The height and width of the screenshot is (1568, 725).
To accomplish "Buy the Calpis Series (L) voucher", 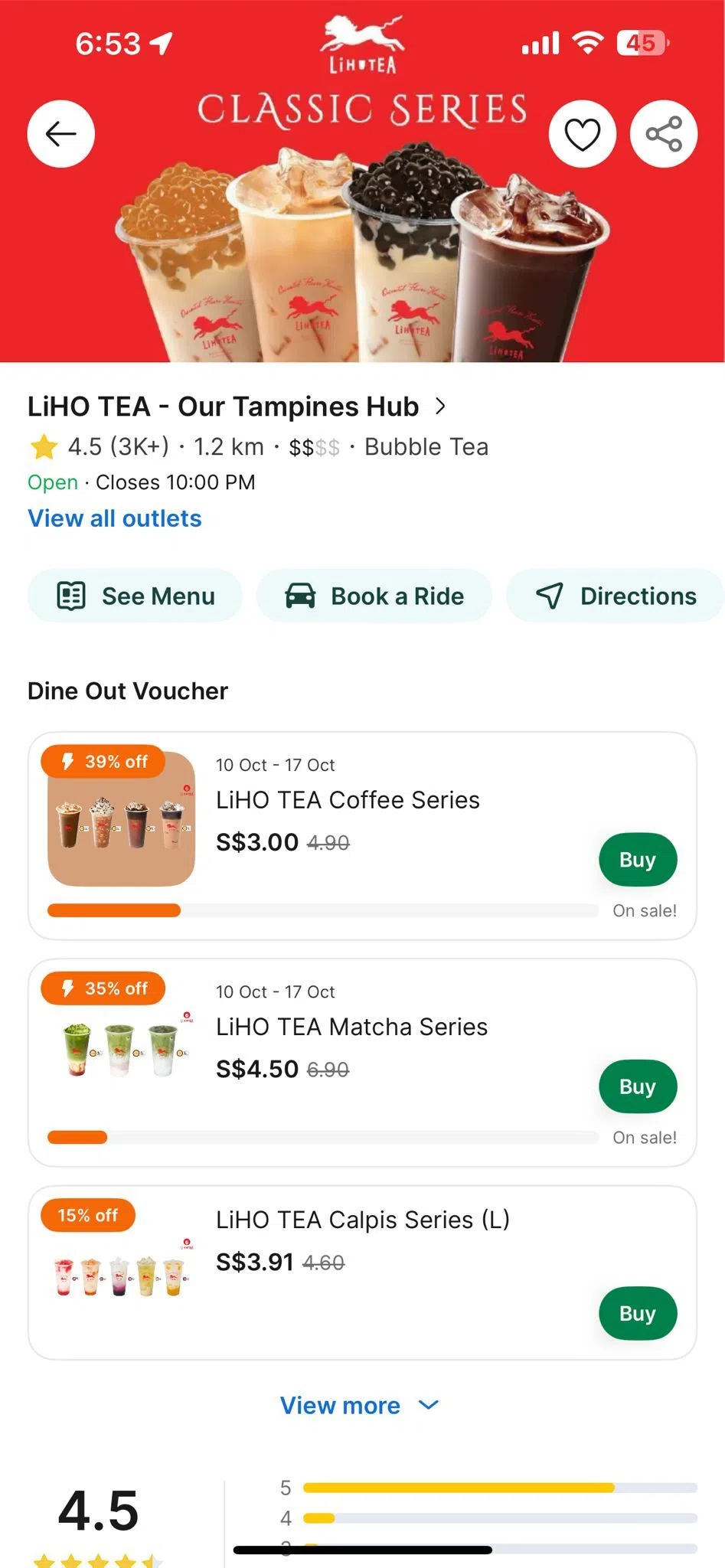I will pyautogui.click(x=637, y=1313).
